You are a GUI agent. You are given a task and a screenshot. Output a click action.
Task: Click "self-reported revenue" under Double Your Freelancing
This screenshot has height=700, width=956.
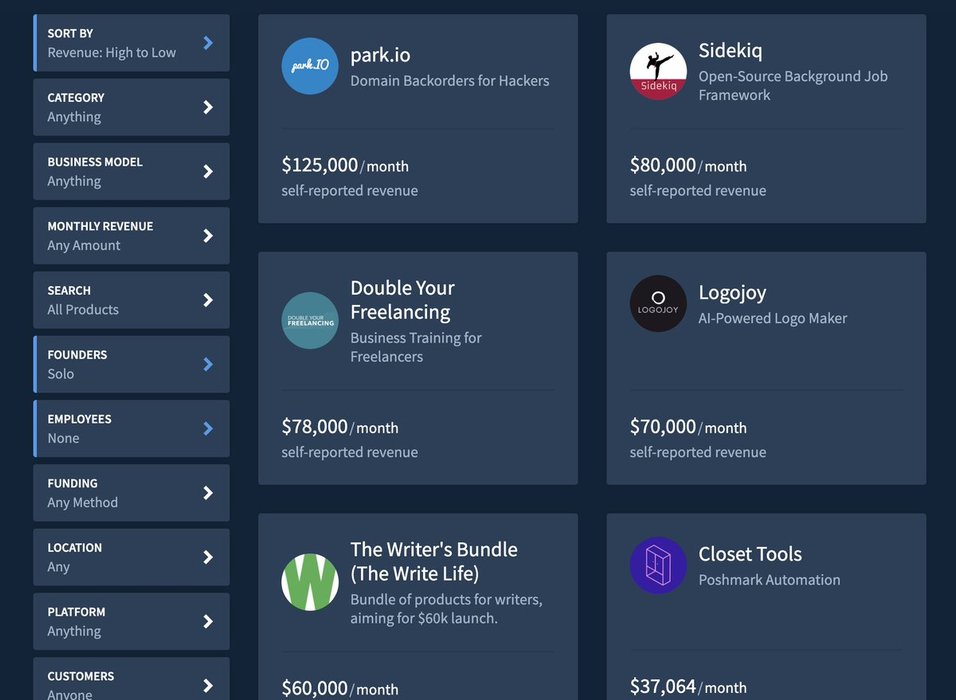(x=349, y=452)
